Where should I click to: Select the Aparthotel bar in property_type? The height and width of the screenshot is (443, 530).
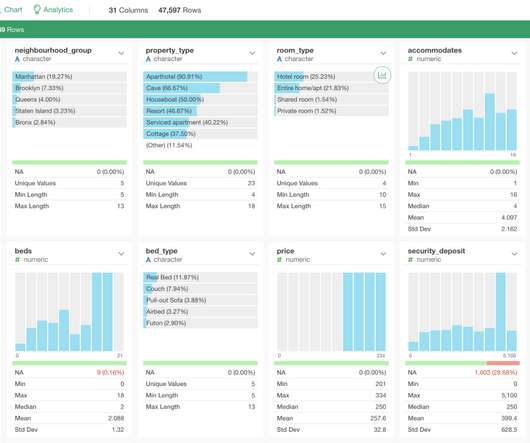tap(200, 76)
